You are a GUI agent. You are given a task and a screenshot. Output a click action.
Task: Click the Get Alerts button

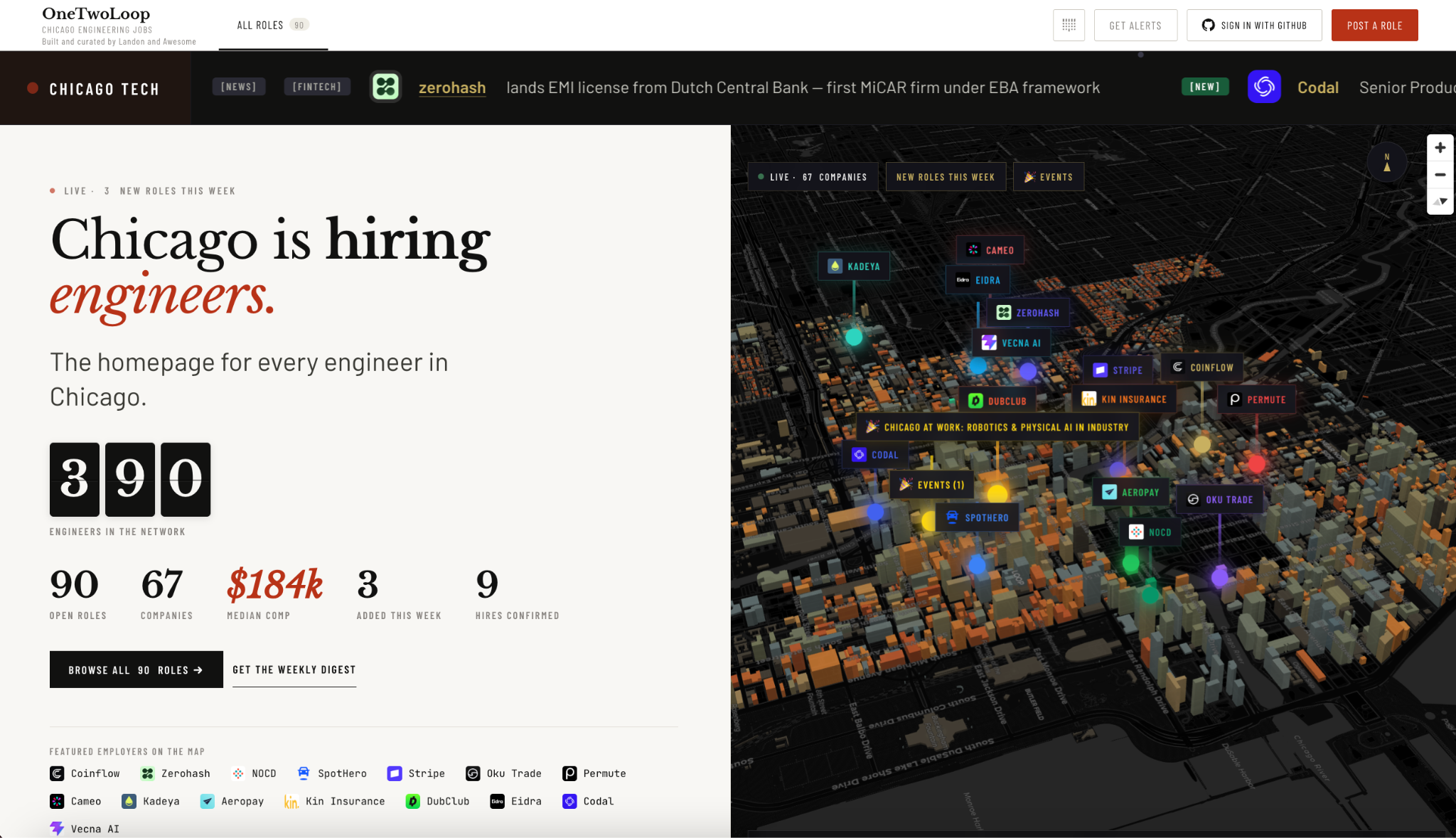(x=1135, y=25)
